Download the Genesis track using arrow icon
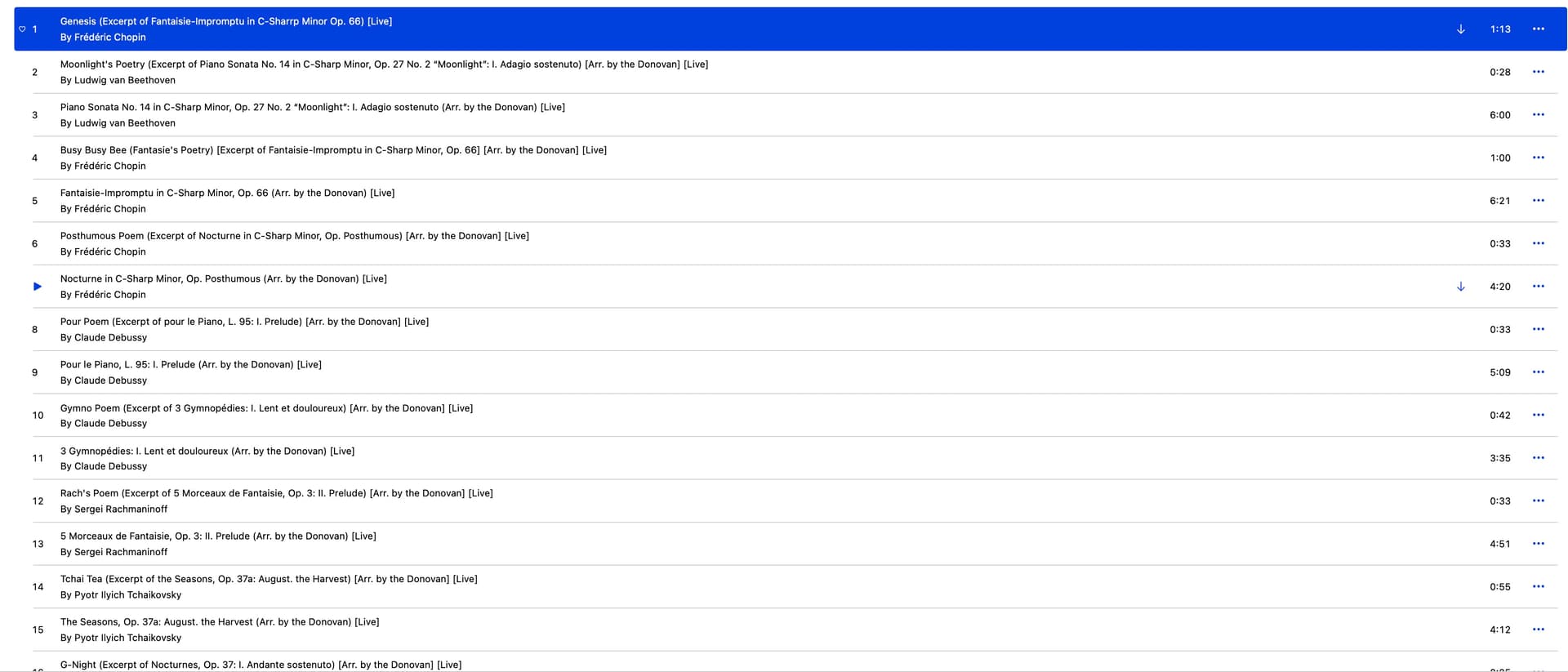This screenshot has width=1568, height=672. coord(1460,29)
